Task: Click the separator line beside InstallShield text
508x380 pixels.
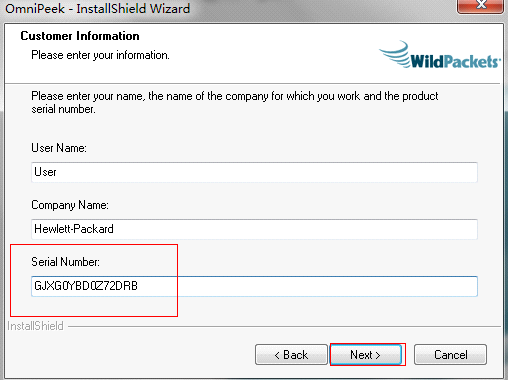Action: pyautogui.click(x=284, y=326)
